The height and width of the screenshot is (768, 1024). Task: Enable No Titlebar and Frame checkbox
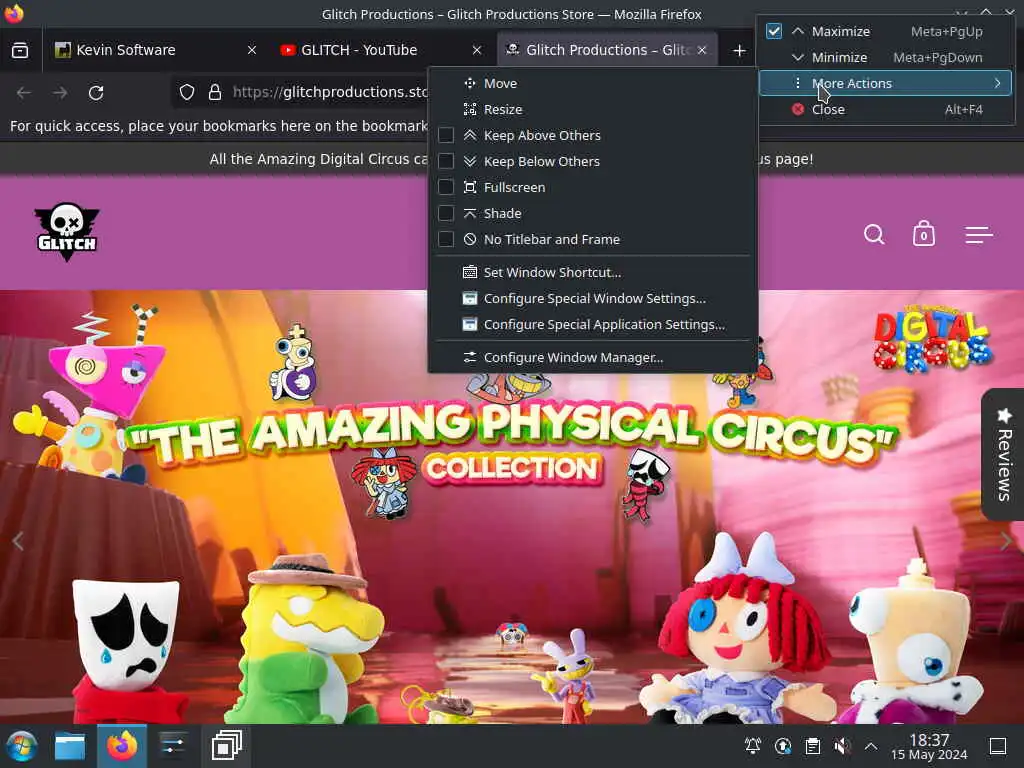point(446,240)
